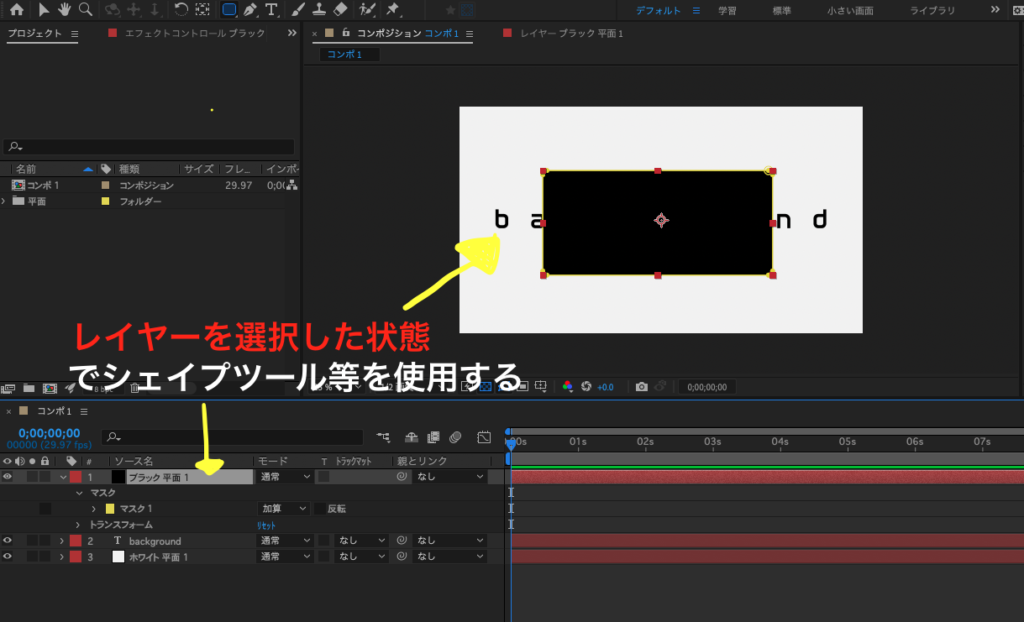This screenshot has width=1024, height=622.
Task: Select the Pen tool
Action: point(250,10)
